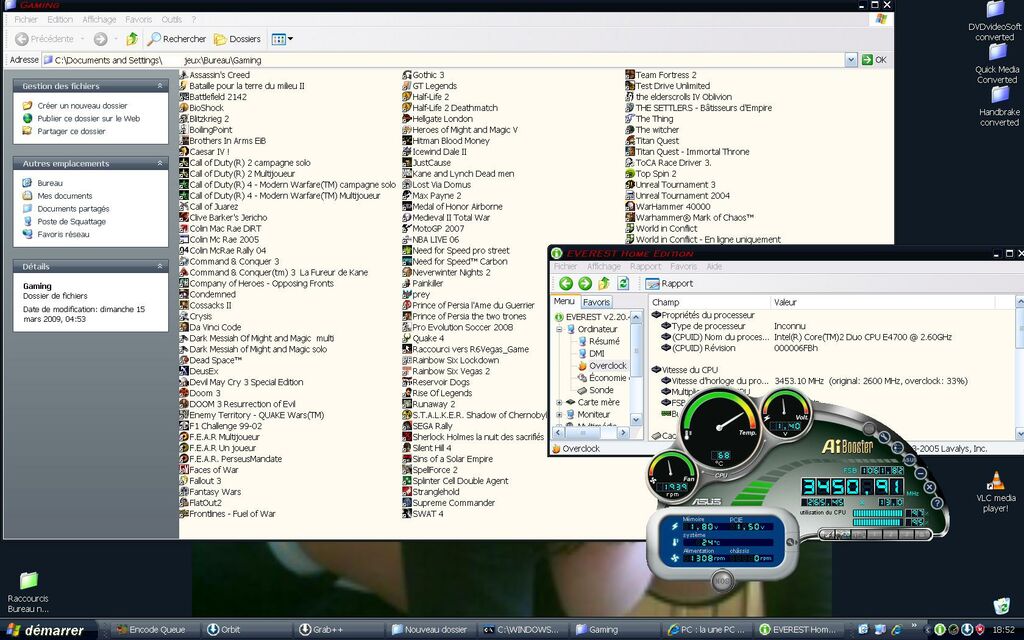This screenshot has height=640, width=1024.
Task: Collapse the Gestion des fichiers panel
Action: pos(159,86)
